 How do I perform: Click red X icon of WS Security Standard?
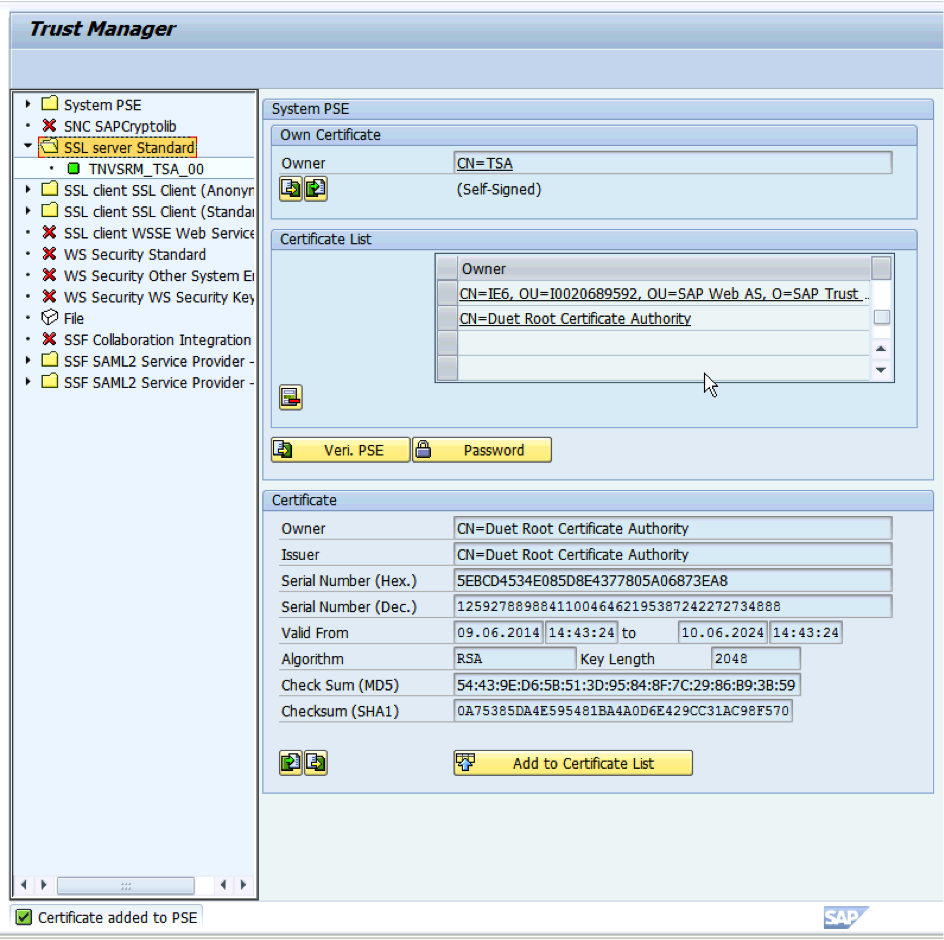click(x=49, y=254)
